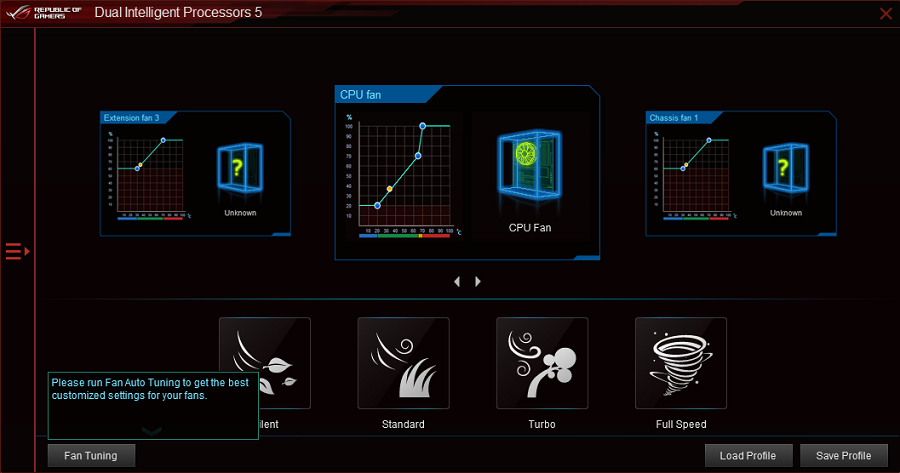
Task: Click the Extension fan 3 panel title
Action: coord(131,118)
